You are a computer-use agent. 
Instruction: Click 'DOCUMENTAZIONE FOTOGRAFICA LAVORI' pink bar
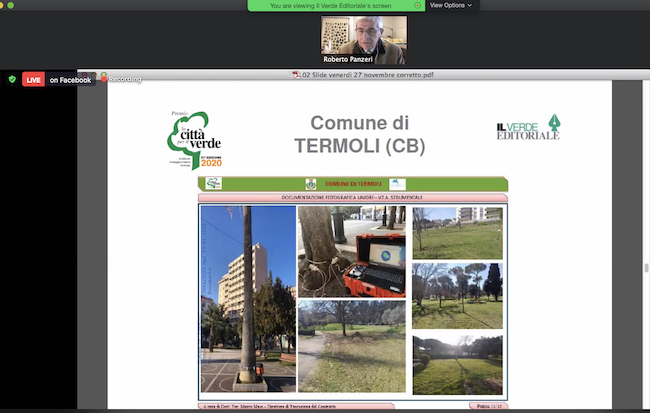click(353, 197)
